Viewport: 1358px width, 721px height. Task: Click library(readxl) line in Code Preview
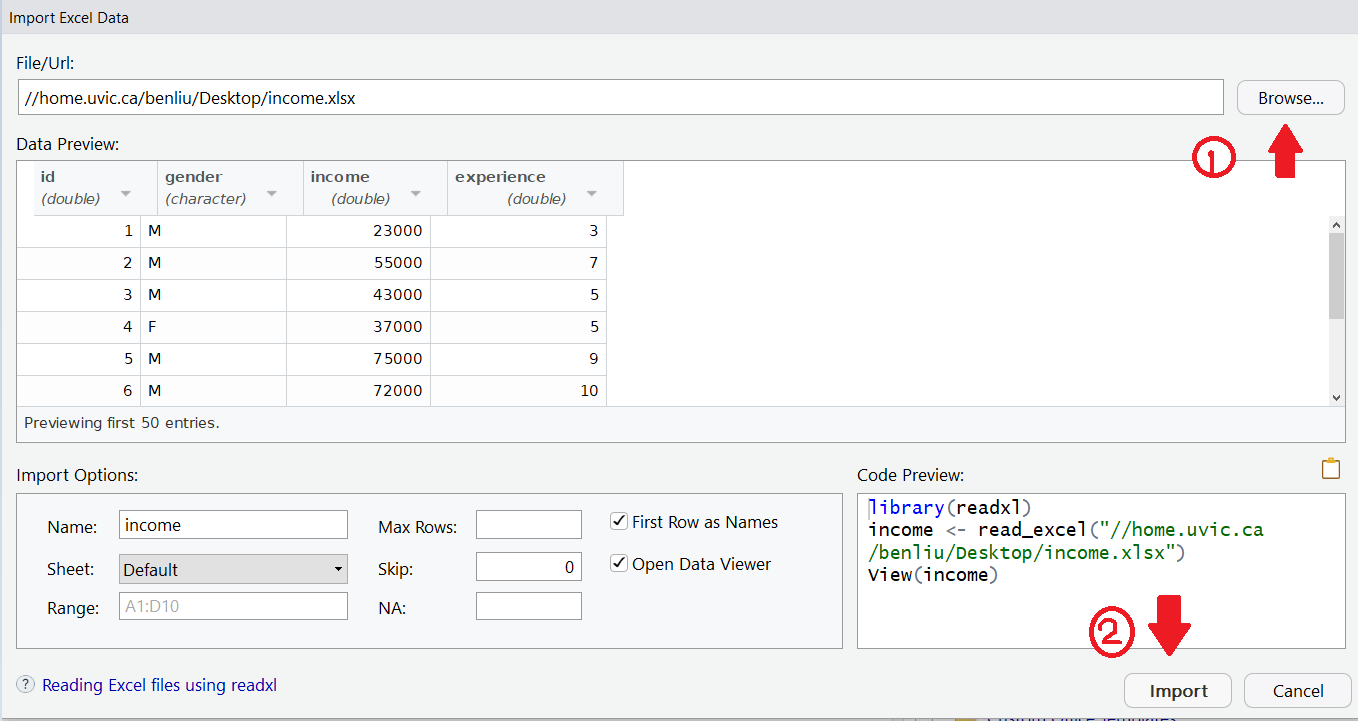click(950, 507)
